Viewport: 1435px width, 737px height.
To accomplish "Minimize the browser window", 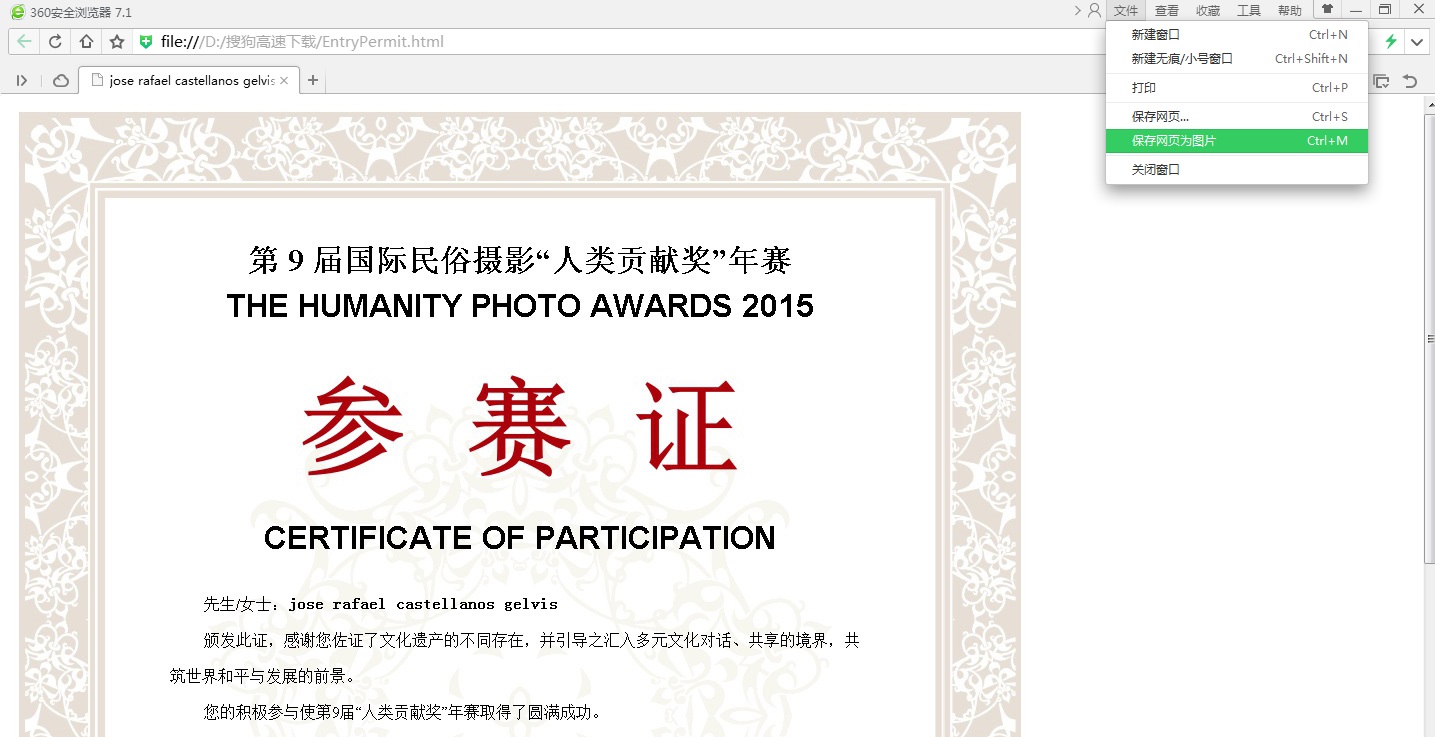I will click(1356, 11).
